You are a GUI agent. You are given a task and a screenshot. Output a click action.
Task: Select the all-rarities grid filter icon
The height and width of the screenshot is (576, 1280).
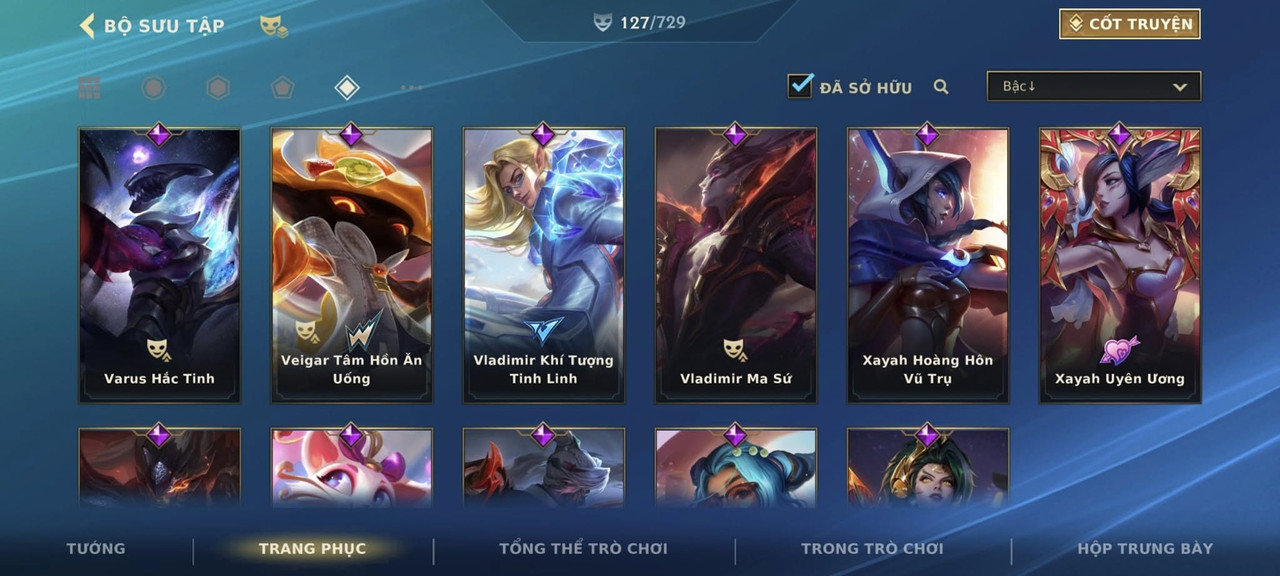90,88
